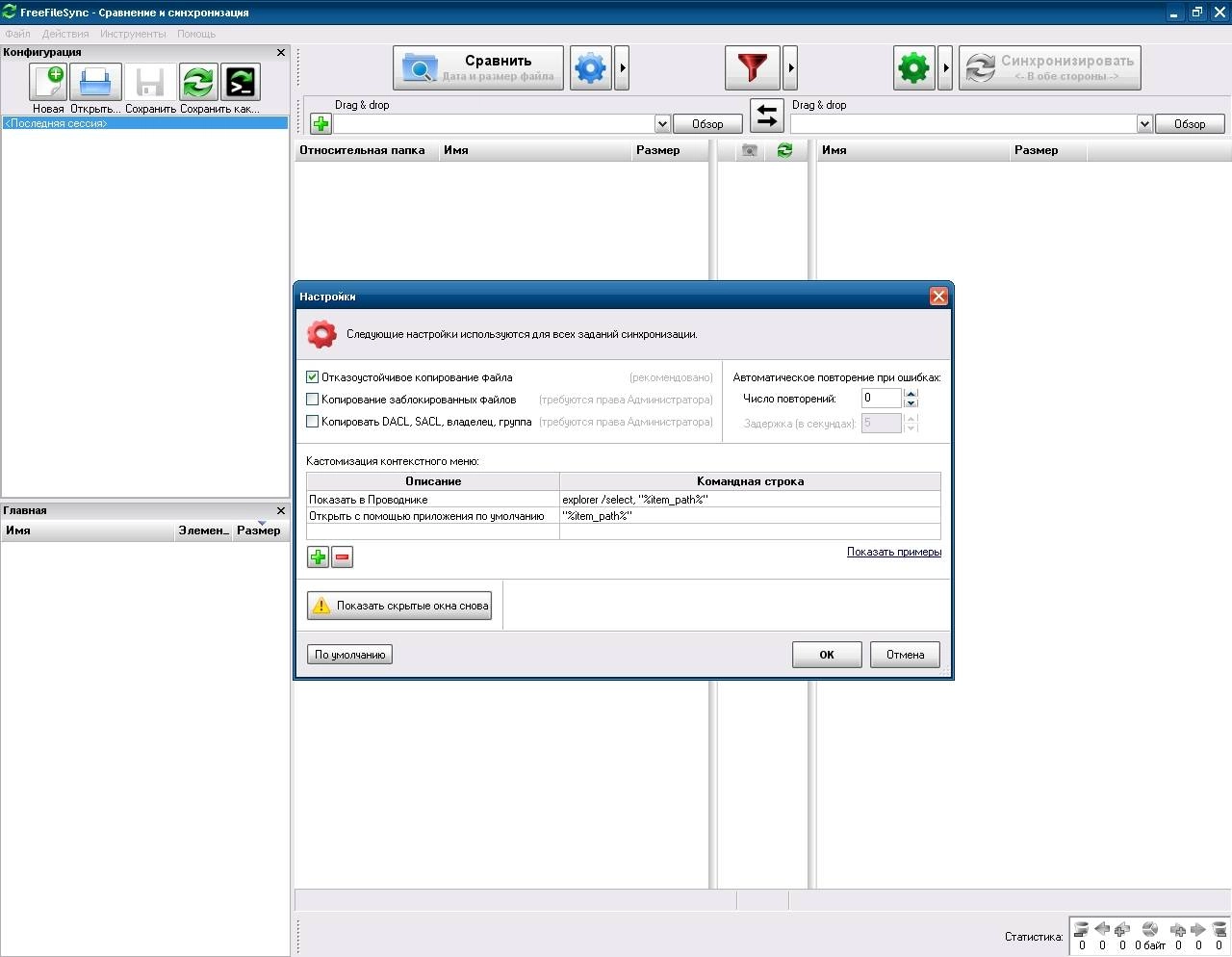
Task: Open the Файл menu
Action: pyautogui.click(x=17, y=34)
